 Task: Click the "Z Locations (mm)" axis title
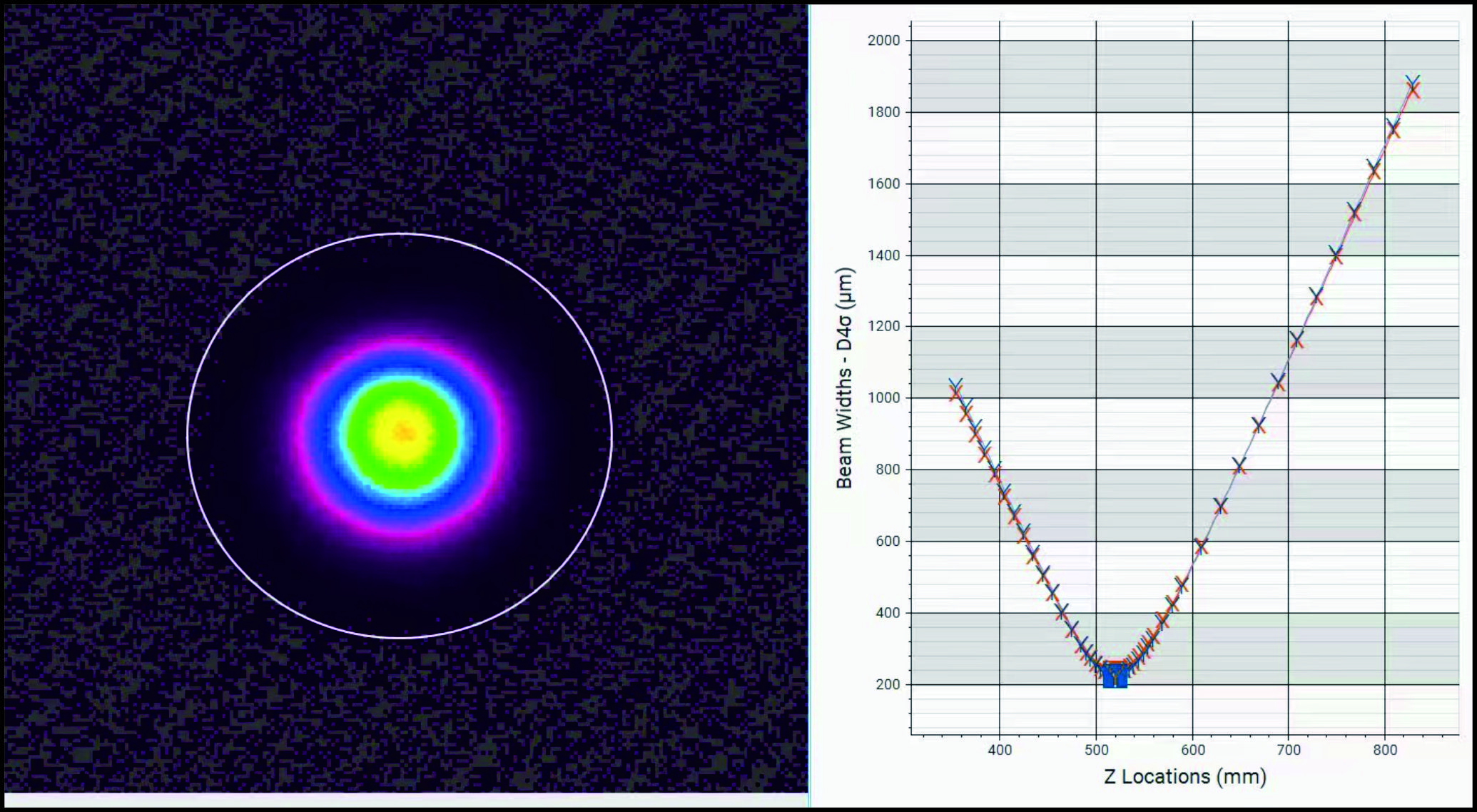pos(1184,776)
